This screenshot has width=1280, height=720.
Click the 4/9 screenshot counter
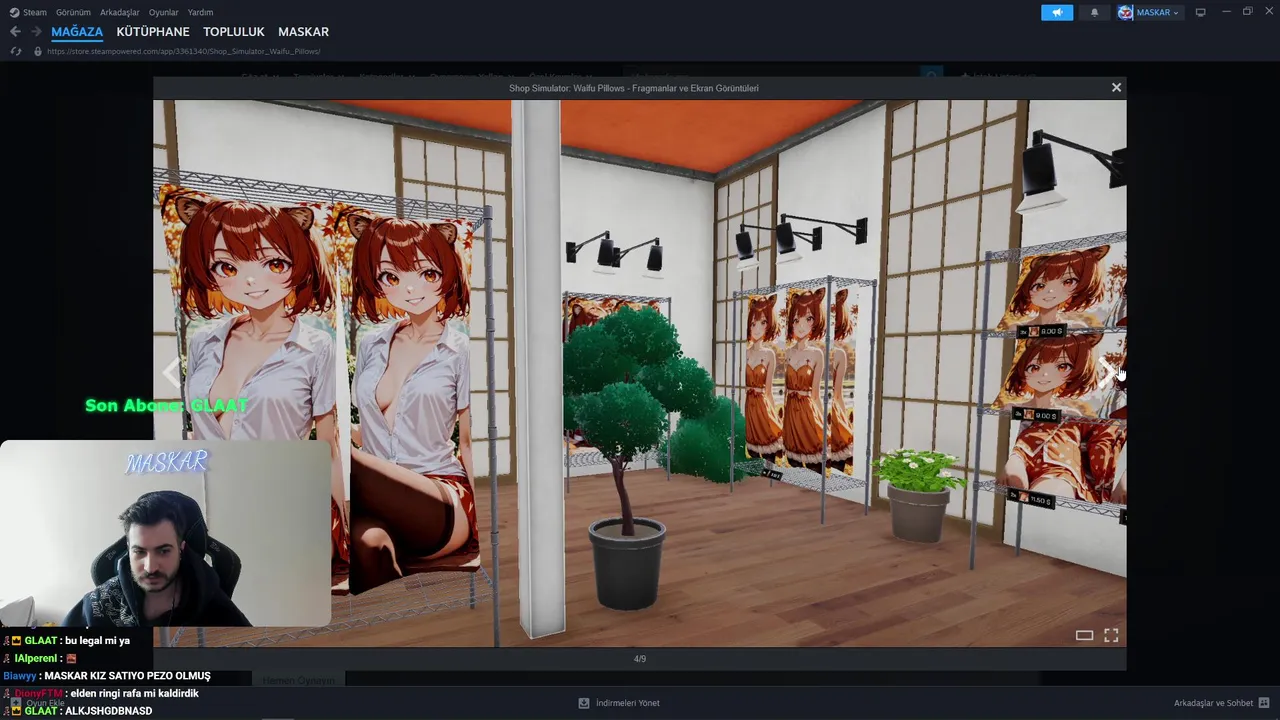pyautogui.click(x=640, y=659)
